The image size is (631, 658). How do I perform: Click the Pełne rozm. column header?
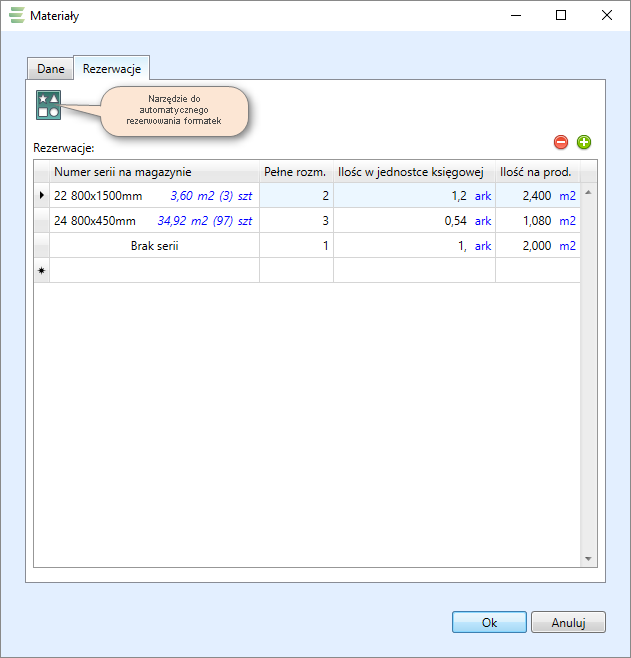pos(295,171)
